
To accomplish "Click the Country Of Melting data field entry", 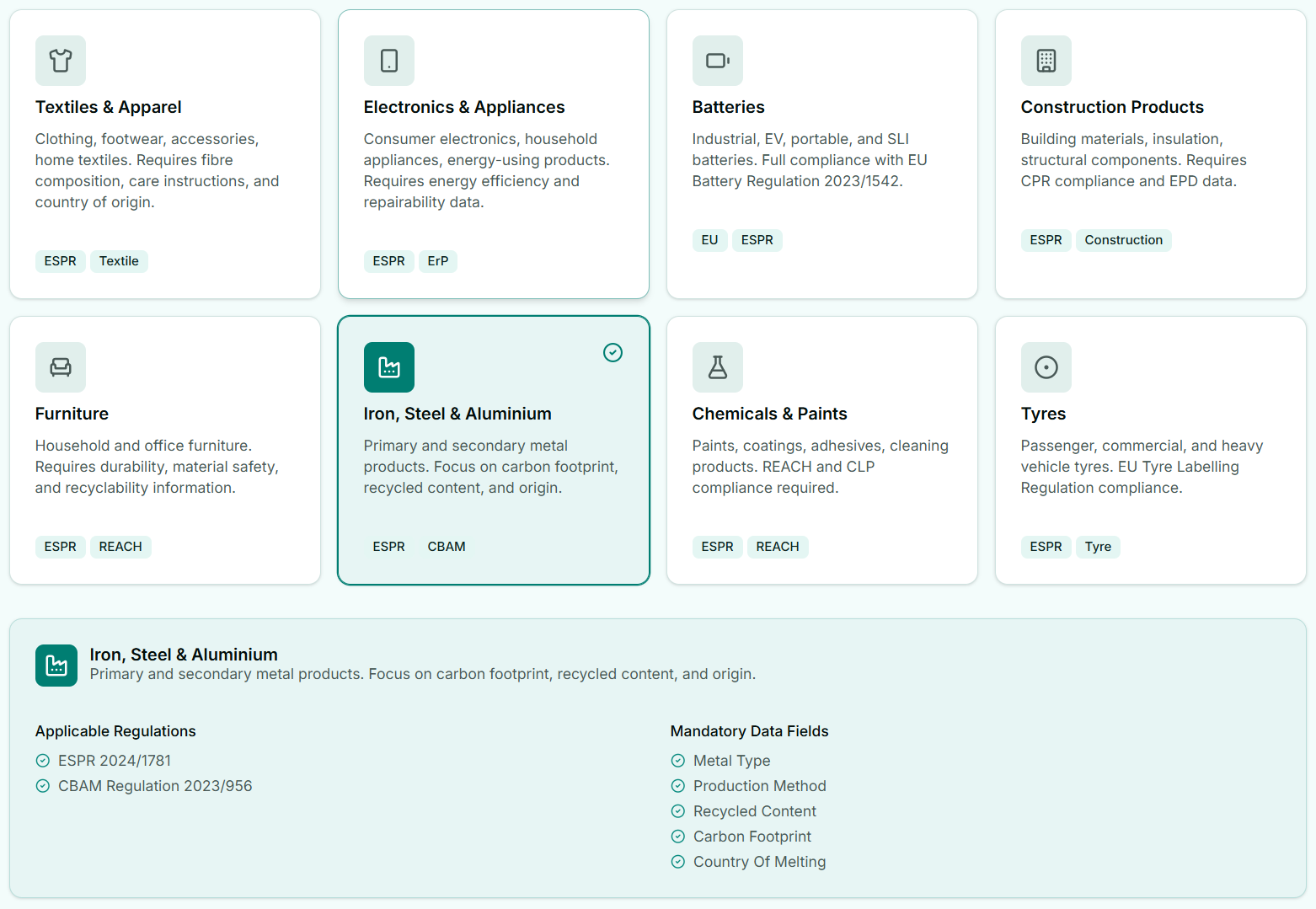I will (759, 861).
